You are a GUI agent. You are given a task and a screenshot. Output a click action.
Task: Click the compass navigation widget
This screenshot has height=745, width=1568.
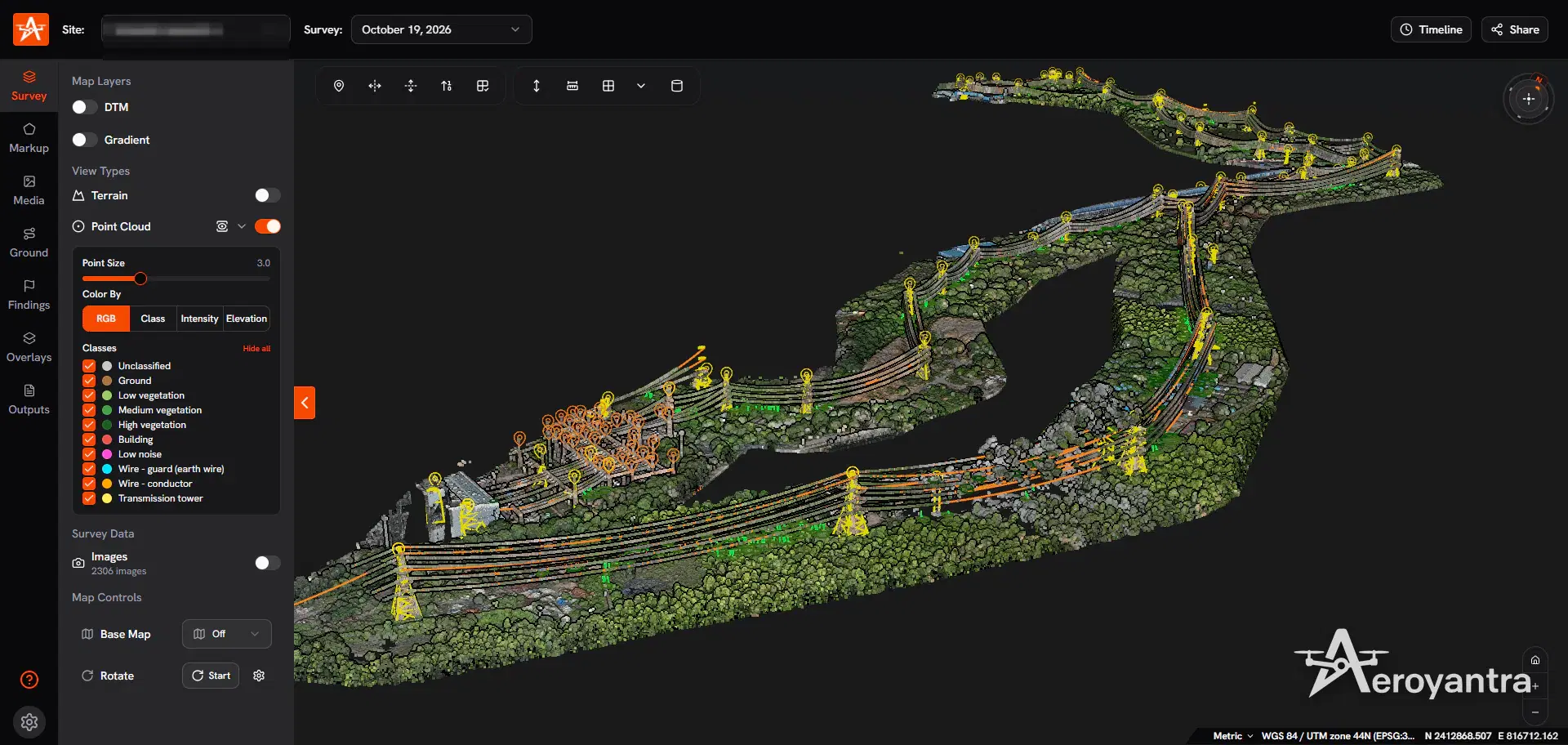(1528, 99)
